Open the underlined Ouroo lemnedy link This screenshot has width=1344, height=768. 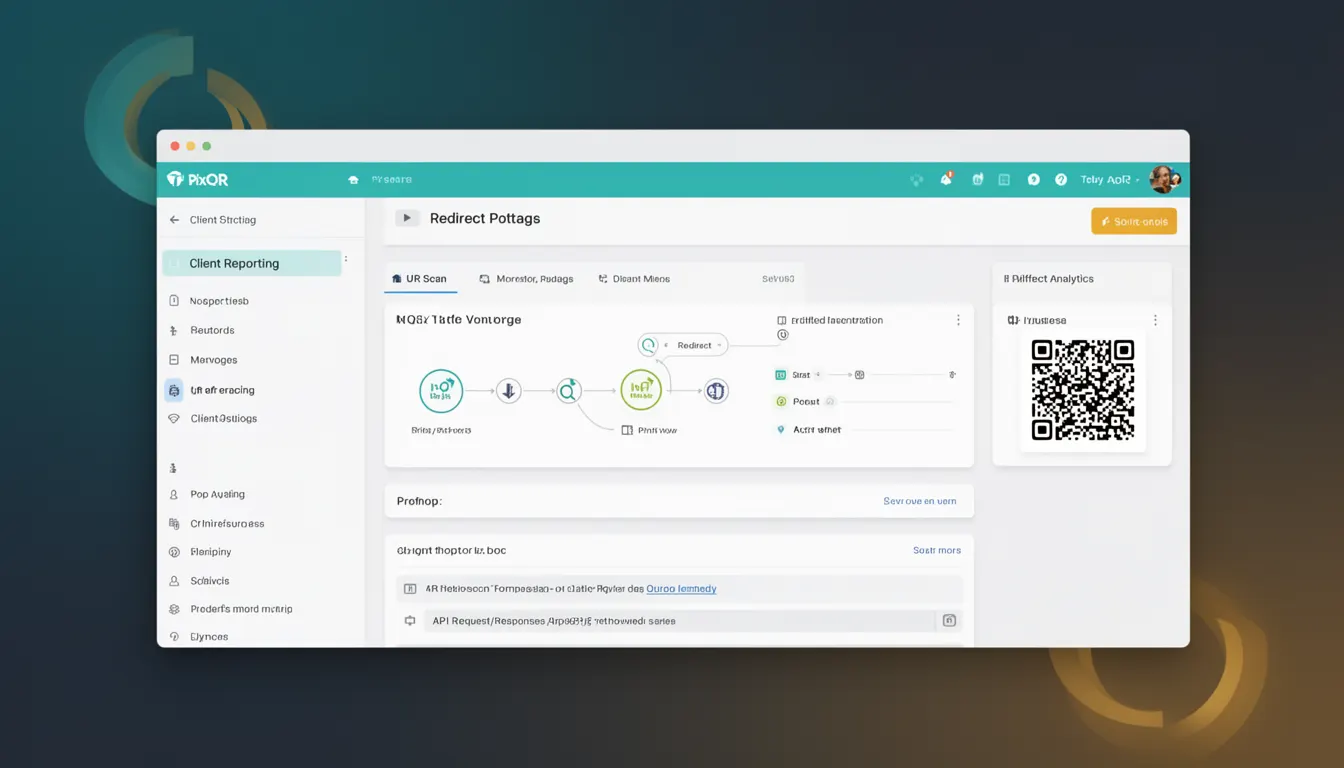(x=681, y=589)
